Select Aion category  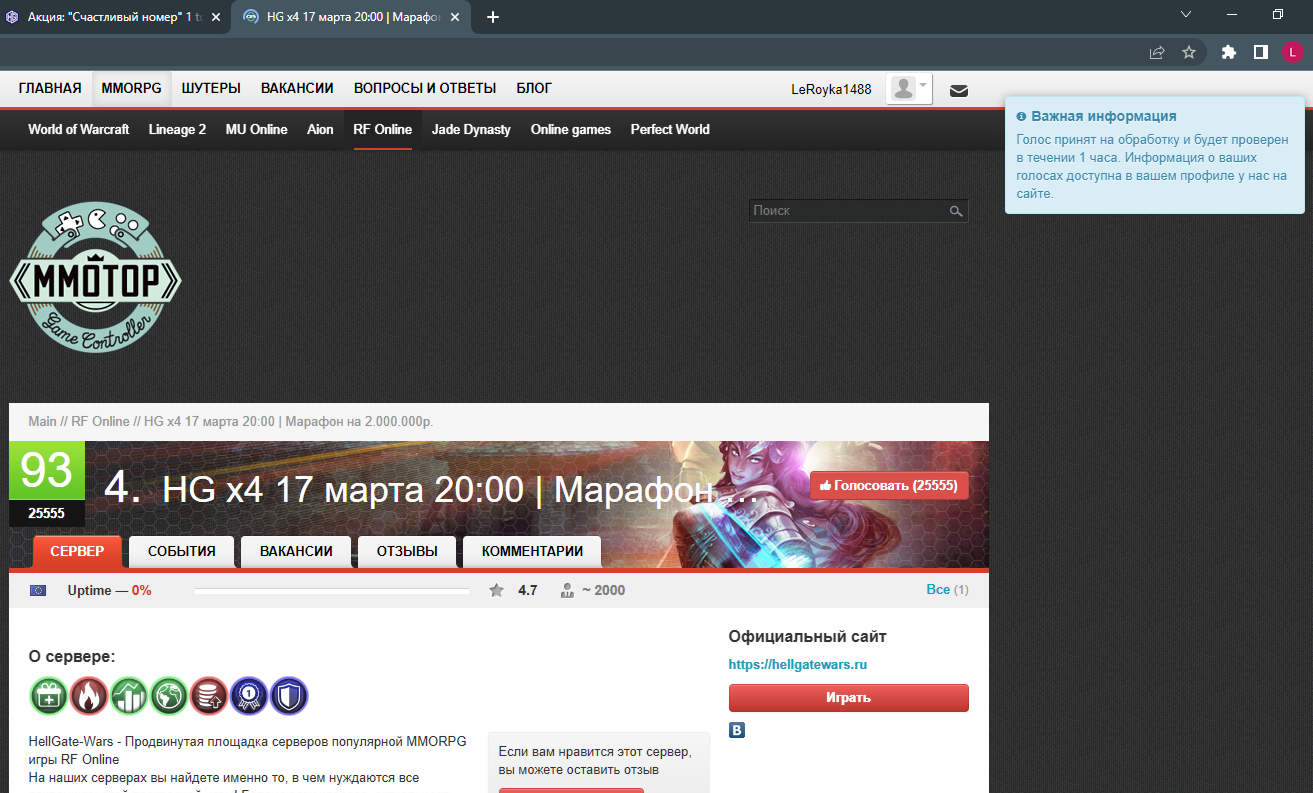(x=320, y=129)
